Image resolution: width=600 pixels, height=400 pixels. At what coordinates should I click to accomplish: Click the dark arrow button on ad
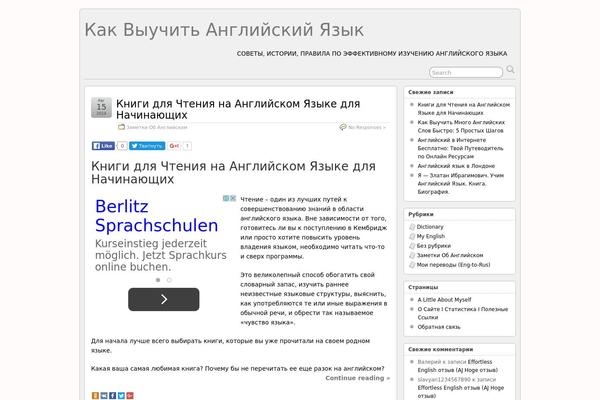[x=164, y=299]
